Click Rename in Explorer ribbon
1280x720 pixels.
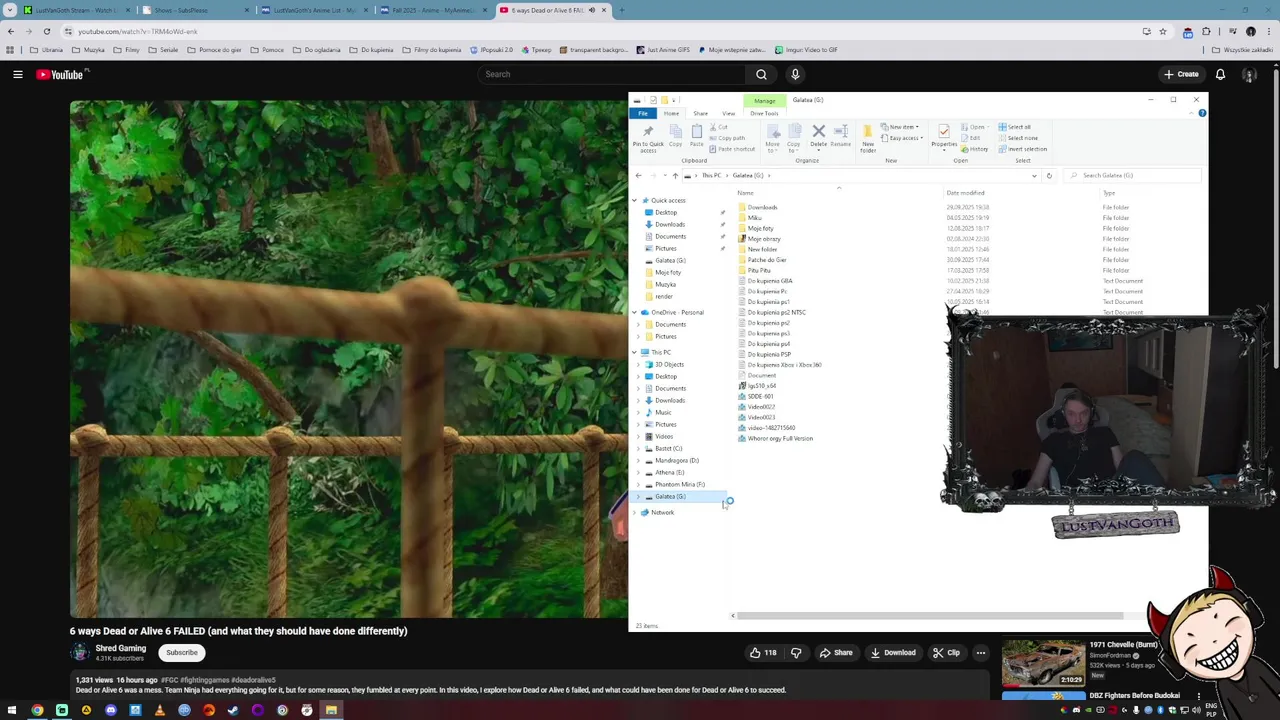coord(841,135)
